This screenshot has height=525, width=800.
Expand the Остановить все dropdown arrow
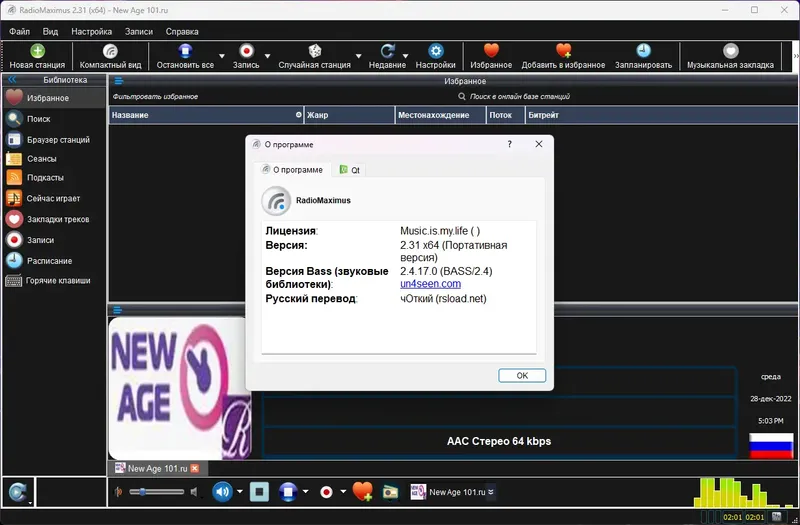coord(221,56)
